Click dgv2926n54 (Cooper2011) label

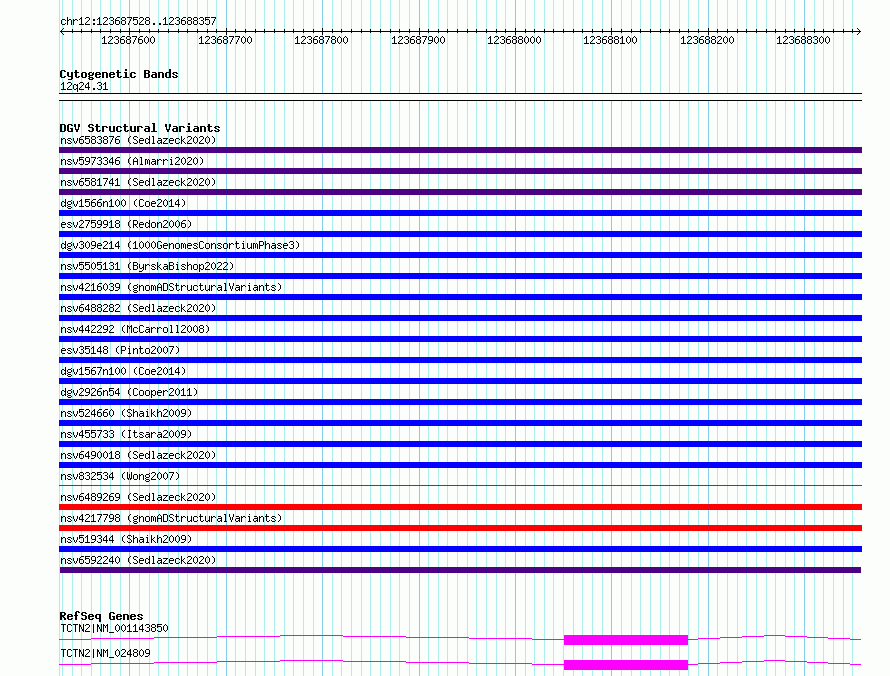[x=129, y=392]
